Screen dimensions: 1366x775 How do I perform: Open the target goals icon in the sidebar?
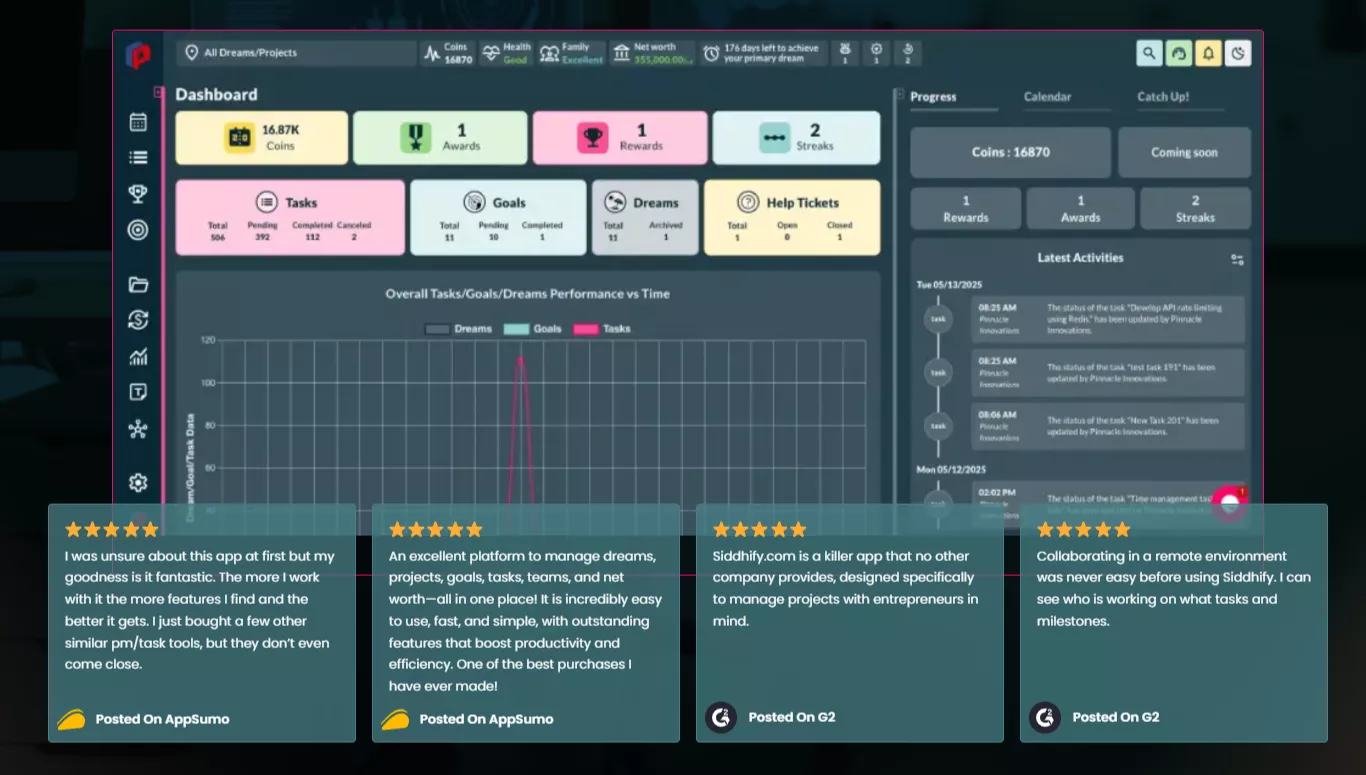coord(138,230)
